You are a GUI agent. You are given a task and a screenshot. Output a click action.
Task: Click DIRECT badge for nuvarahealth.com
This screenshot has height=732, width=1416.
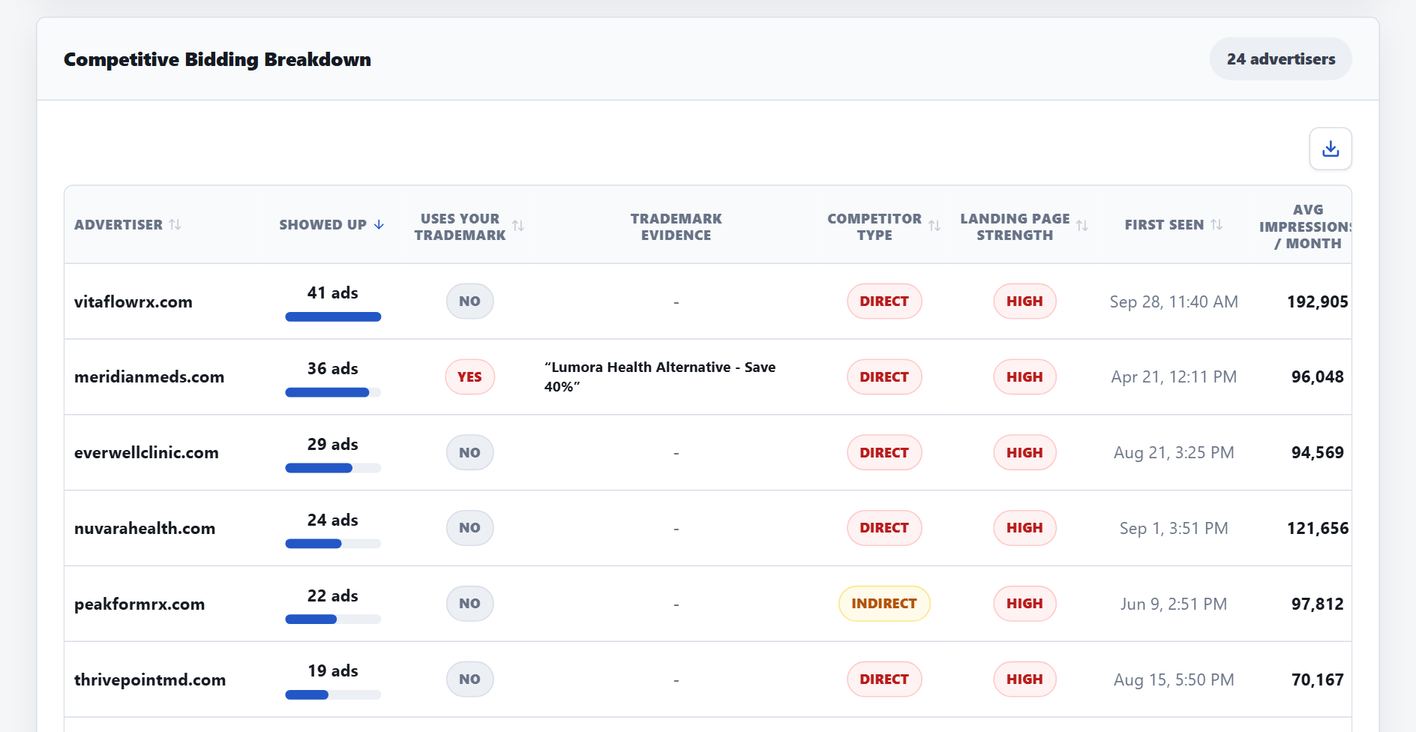click(x=884, y=528)
